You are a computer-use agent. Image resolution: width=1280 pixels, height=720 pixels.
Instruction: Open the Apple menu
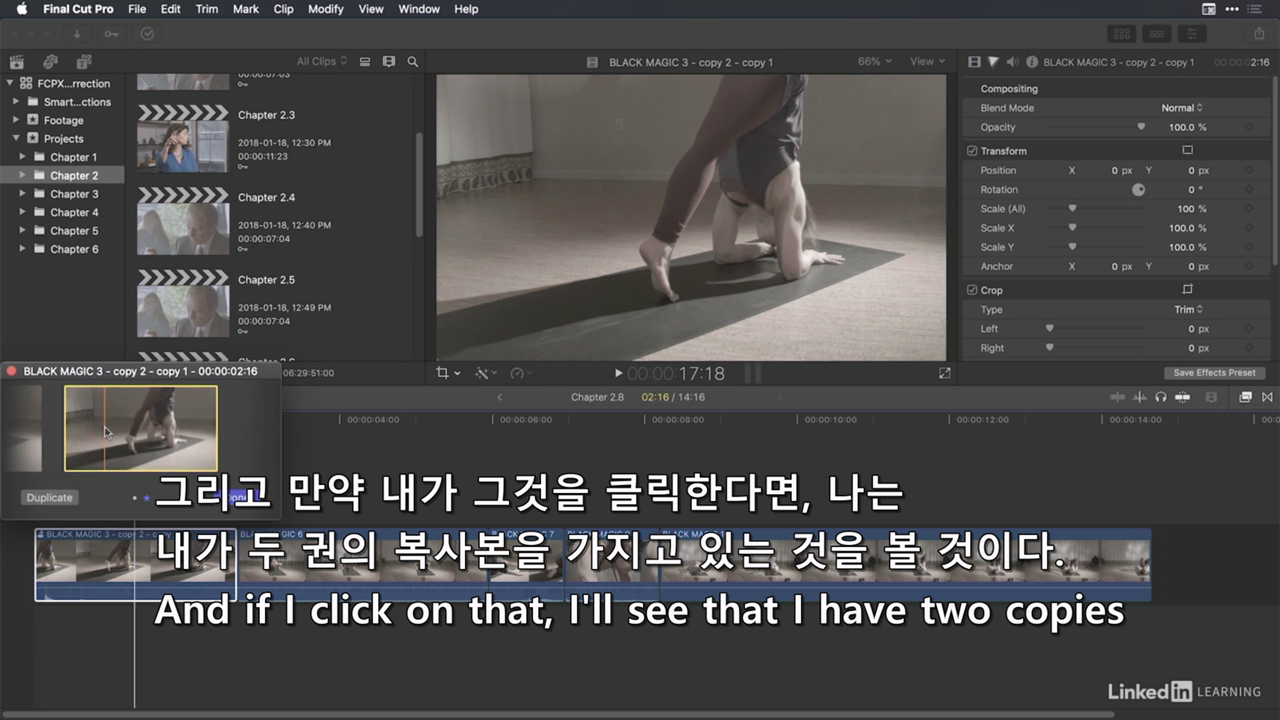21,9
